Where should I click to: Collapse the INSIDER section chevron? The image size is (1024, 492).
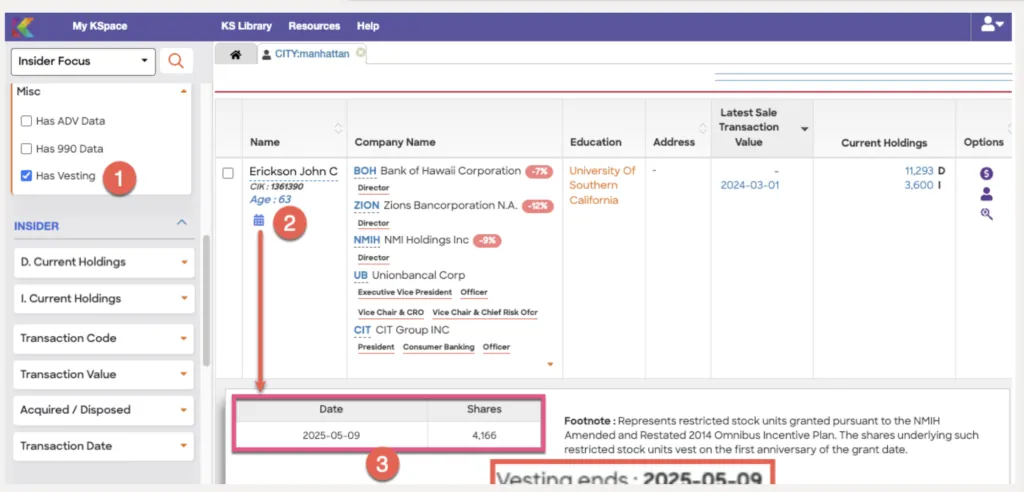coord(182,223)
